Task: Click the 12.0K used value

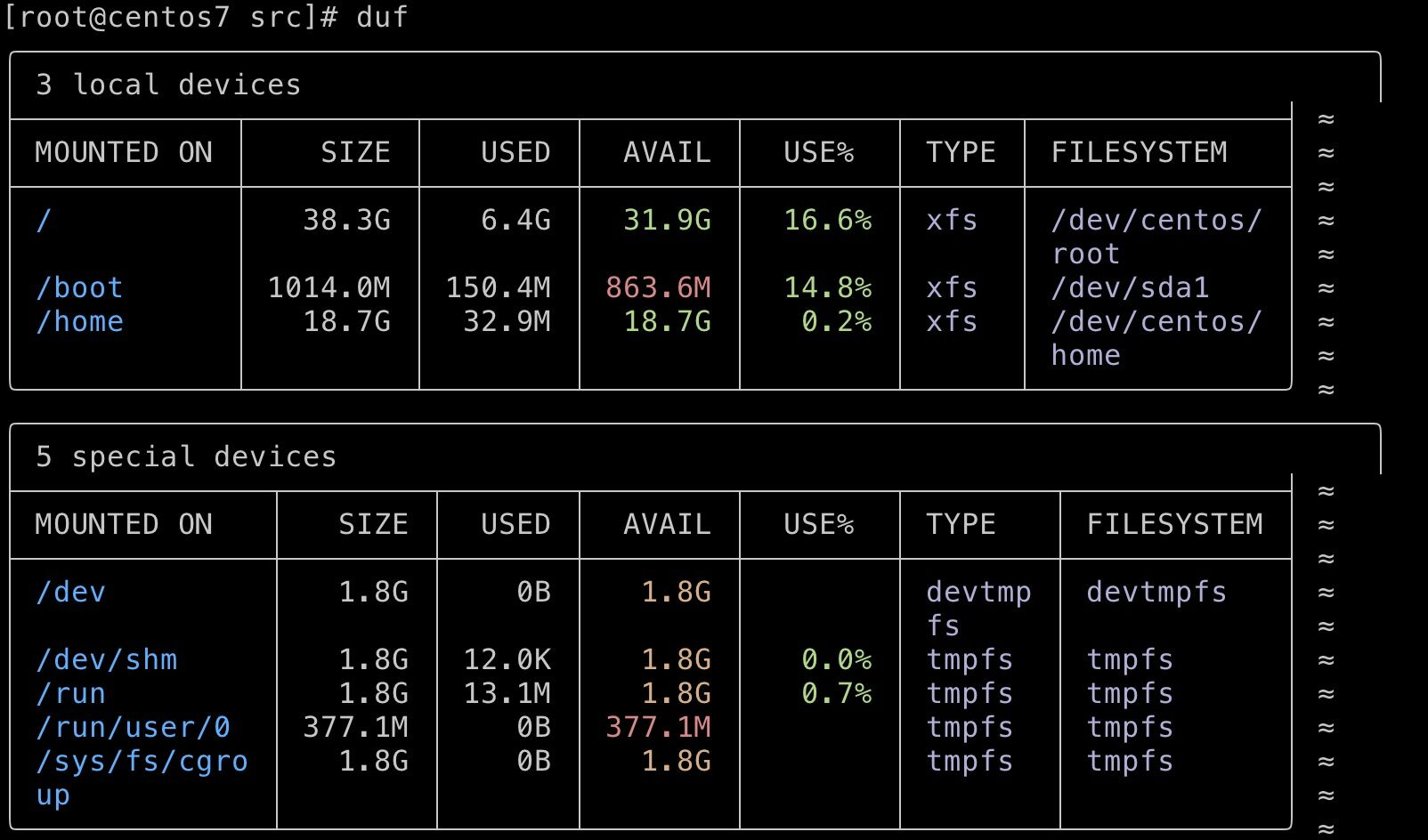Action: (507, 660)
